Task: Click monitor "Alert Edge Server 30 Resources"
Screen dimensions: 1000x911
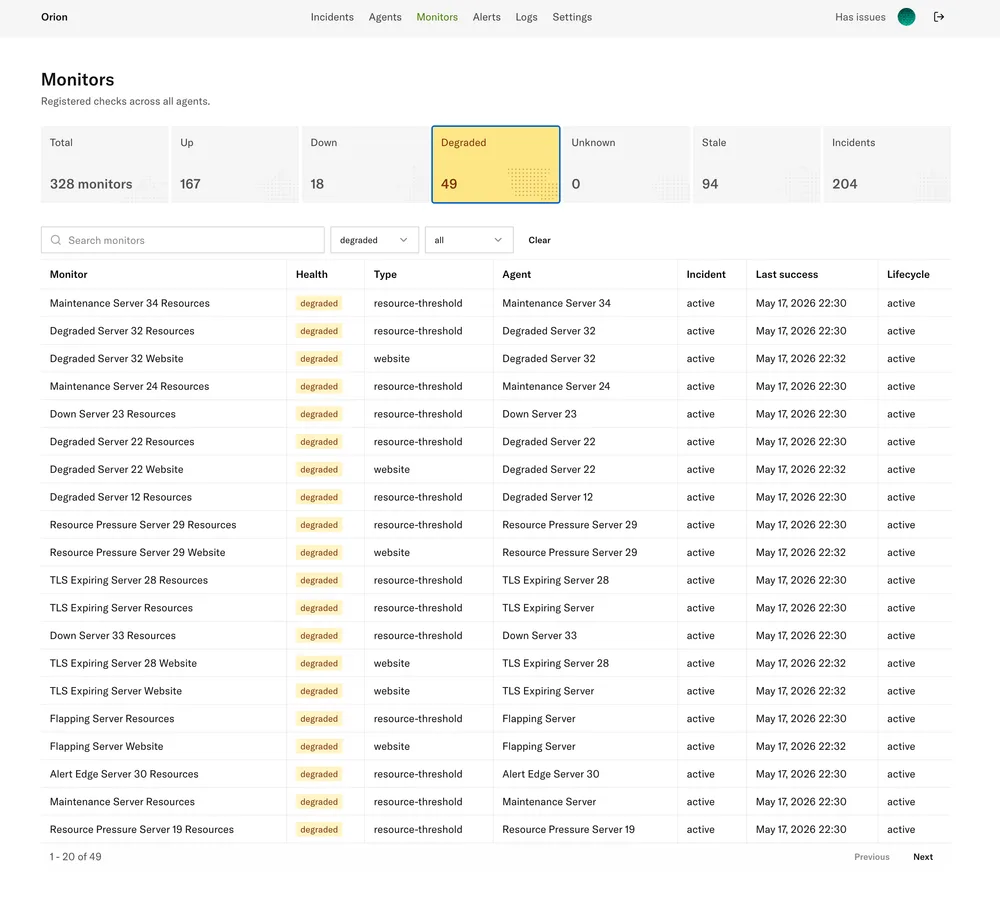Action: point(124,774)
